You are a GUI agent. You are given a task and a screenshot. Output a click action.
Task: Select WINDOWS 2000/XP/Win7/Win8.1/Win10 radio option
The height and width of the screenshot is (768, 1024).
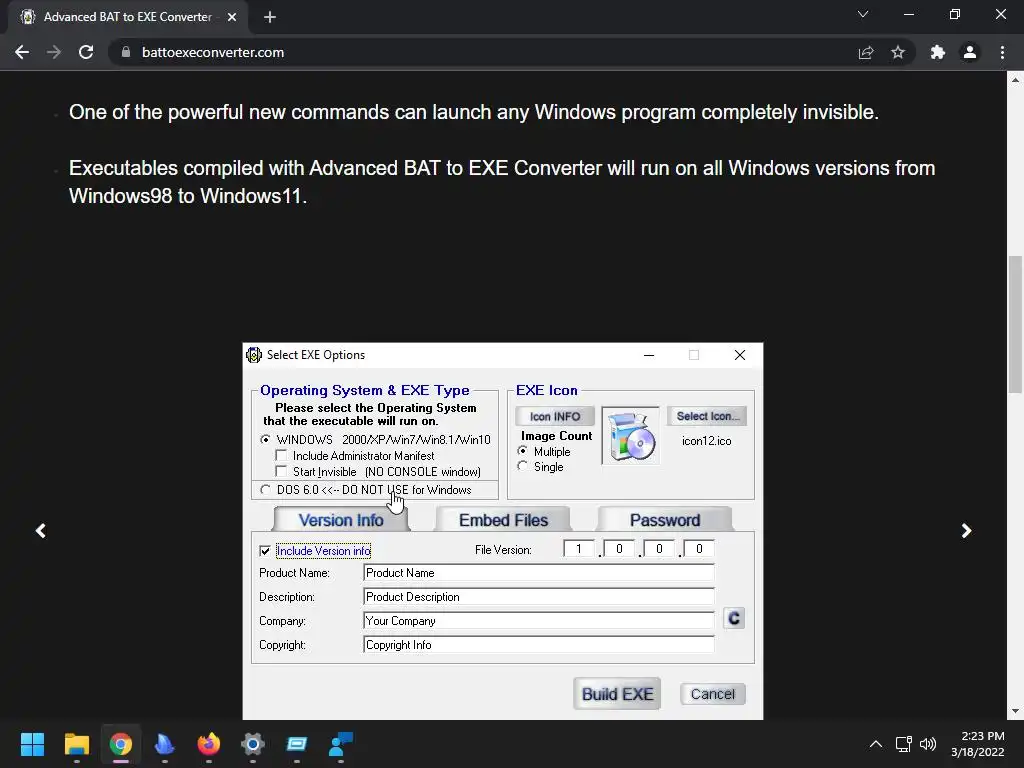[x=265, y=440]
